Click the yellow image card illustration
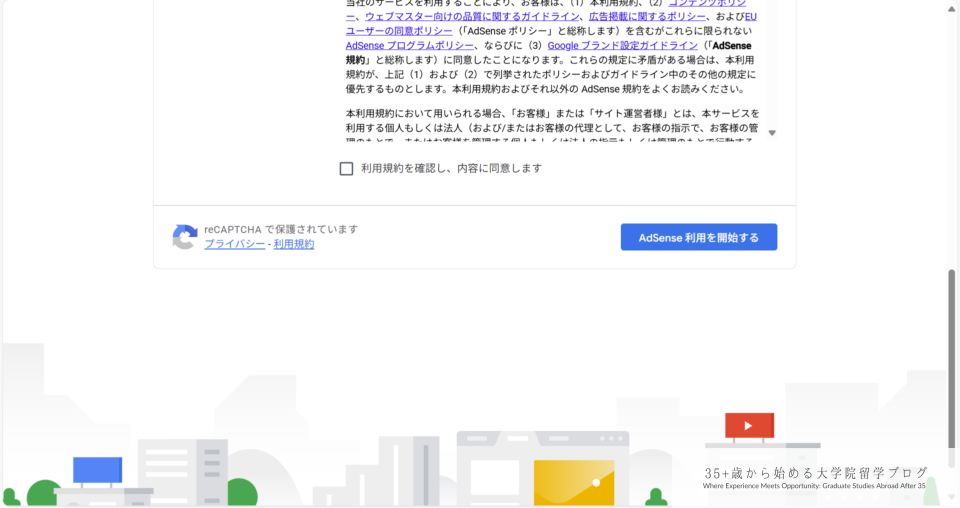960x508 pixels. 573,482
